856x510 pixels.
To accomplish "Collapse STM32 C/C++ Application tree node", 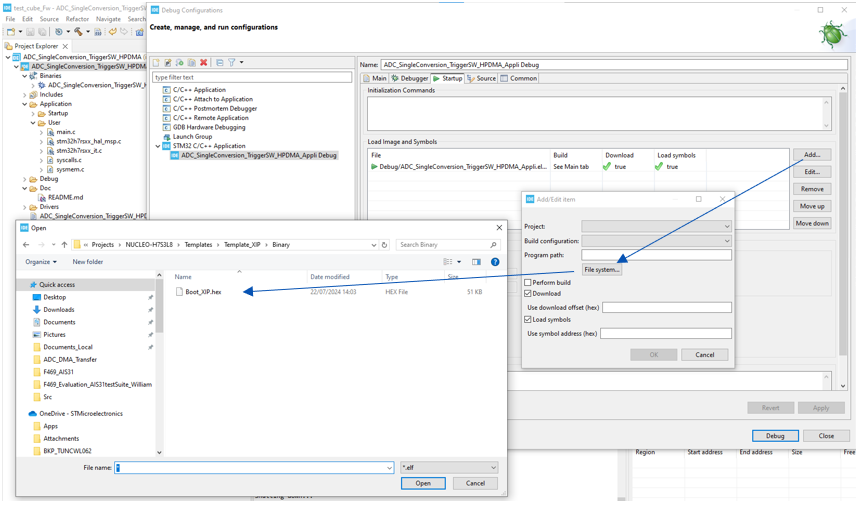I will point(158,146).
